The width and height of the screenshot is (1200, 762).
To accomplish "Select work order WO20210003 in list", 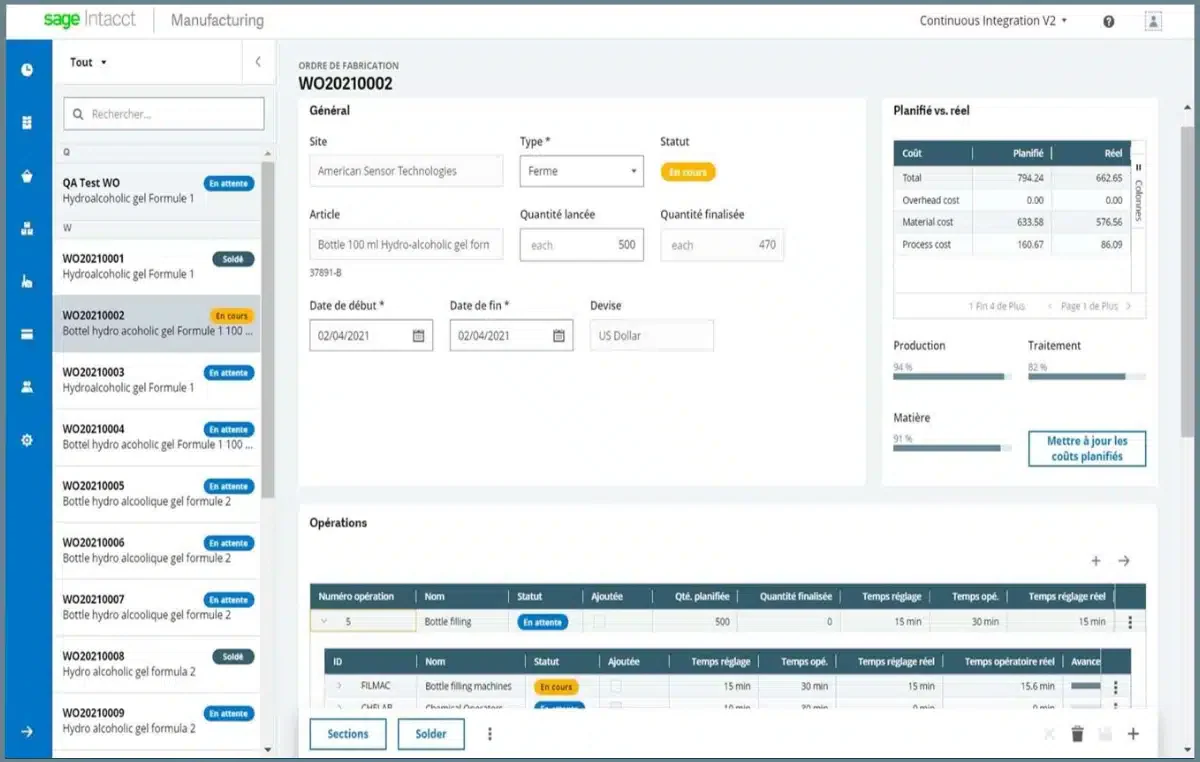I will click(157, 380).
